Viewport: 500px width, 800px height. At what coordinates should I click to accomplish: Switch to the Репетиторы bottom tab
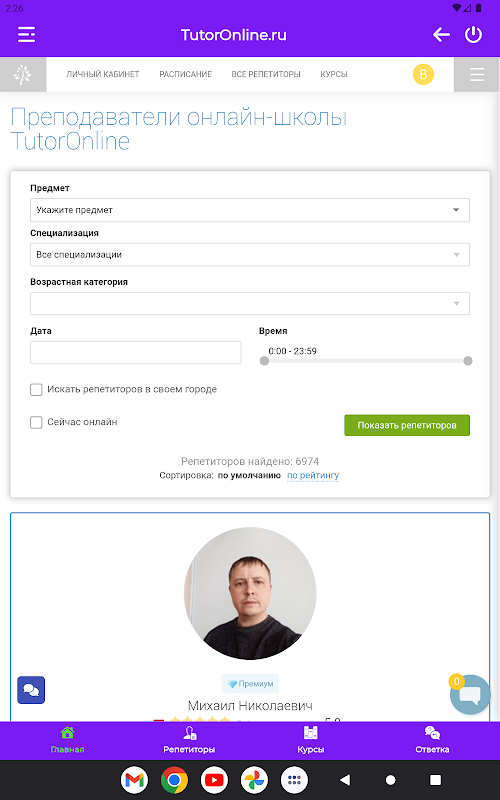tap(189, 740)
